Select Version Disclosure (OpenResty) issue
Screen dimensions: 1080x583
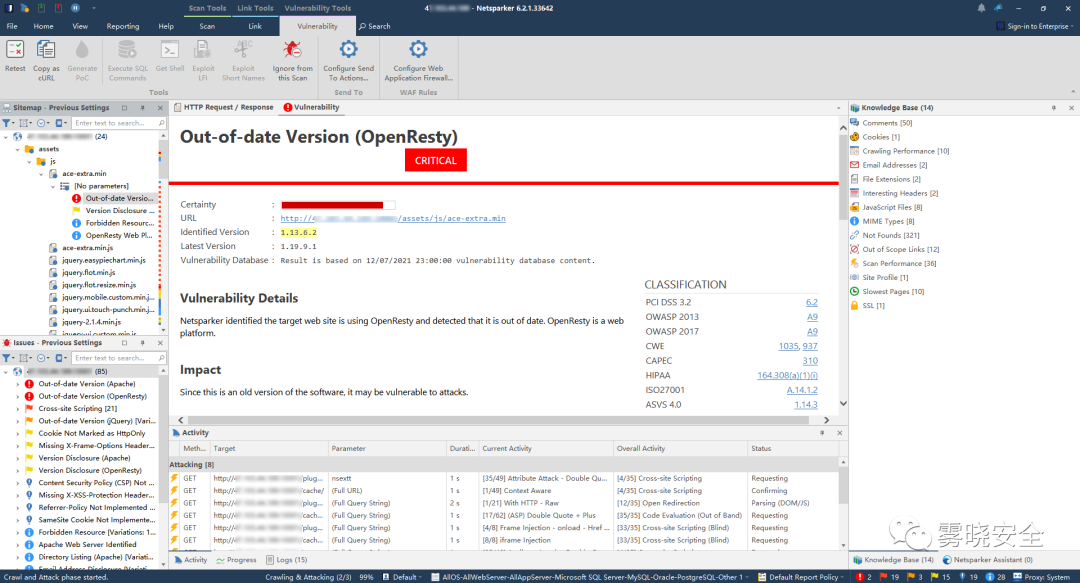click(x=90, y=470)
